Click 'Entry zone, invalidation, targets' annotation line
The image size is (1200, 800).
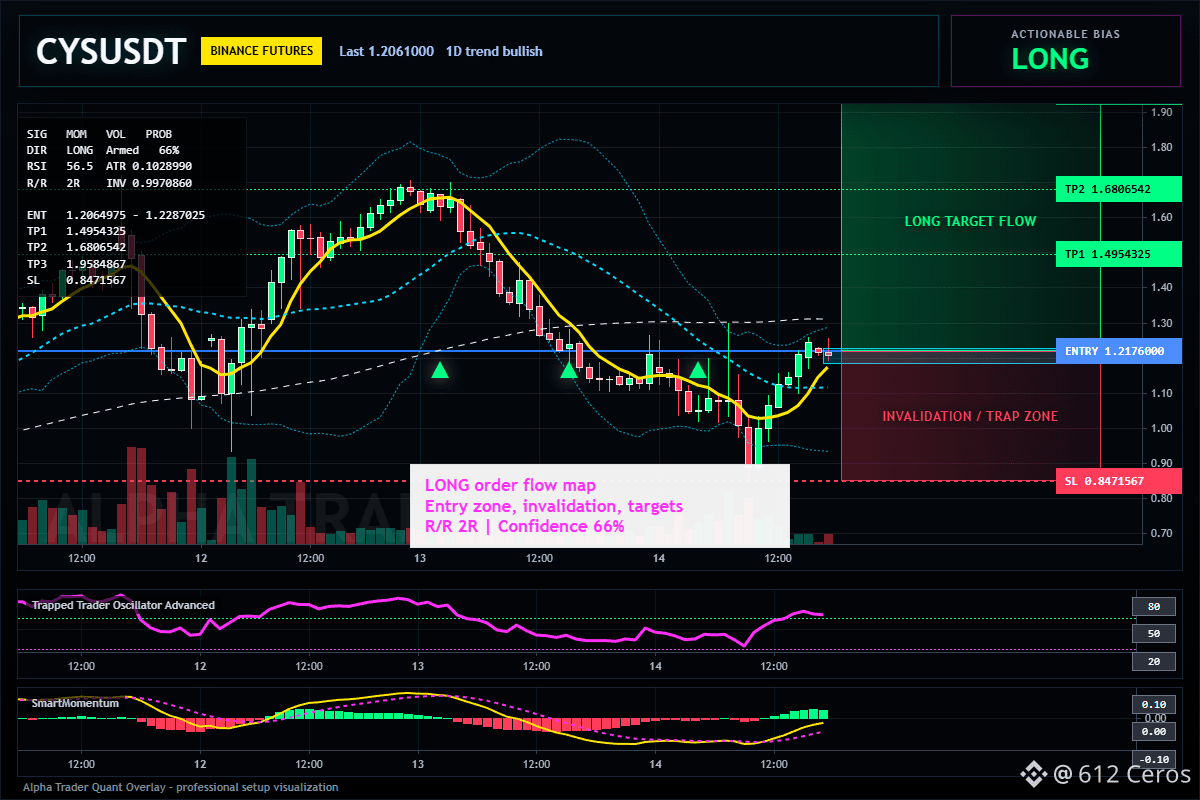click(554, 506)
